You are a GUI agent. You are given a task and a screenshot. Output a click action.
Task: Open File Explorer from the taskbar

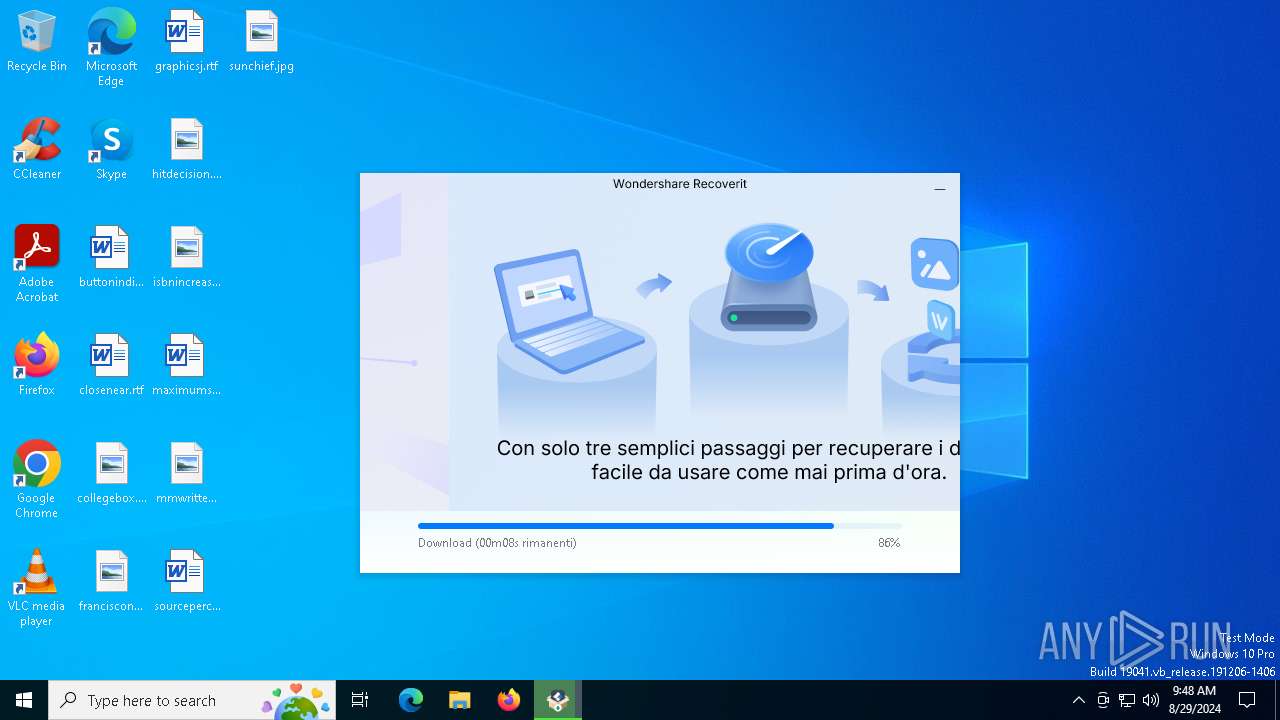pyautogui.click(x=460, y=700)
